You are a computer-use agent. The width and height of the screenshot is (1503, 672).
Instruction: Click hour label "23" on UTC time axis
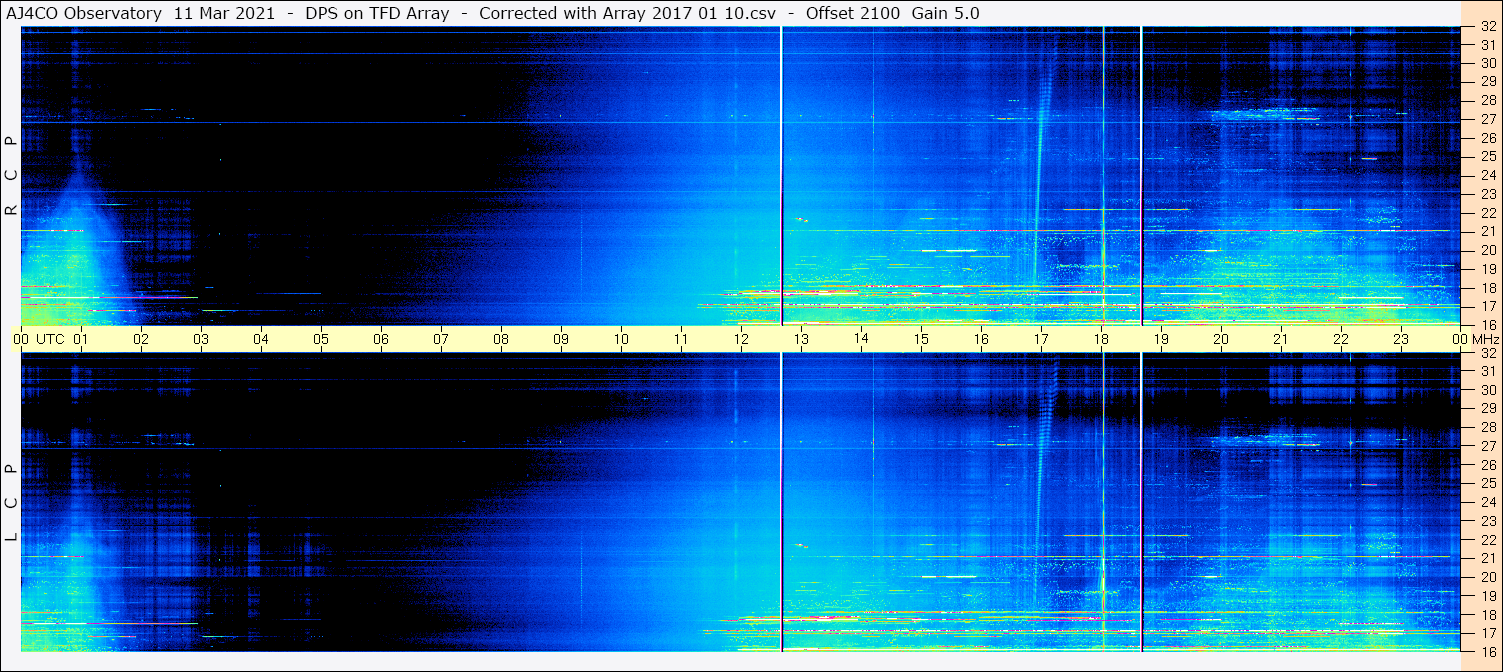click(x=1401, y=339)
